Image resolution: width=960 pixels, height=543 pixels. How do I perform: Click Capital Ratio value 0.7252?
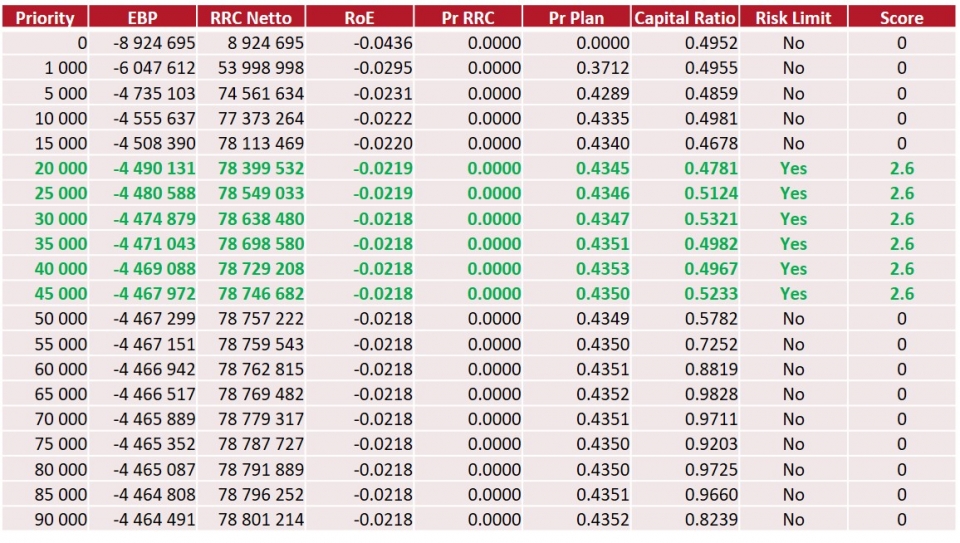click(x=711, y=344)
